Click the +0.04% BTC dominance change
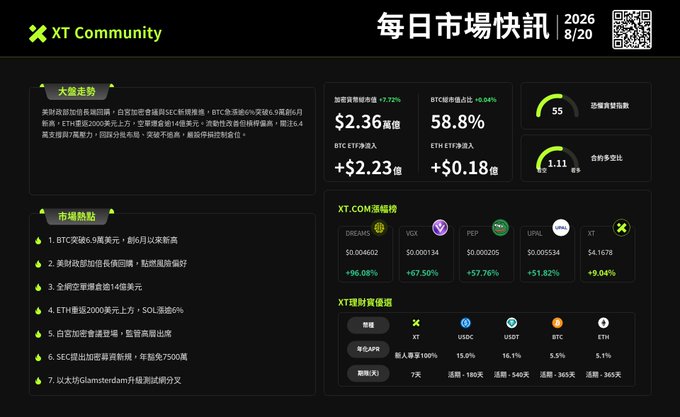This screenshot has width=680, height=417. (x=485, y=100)
